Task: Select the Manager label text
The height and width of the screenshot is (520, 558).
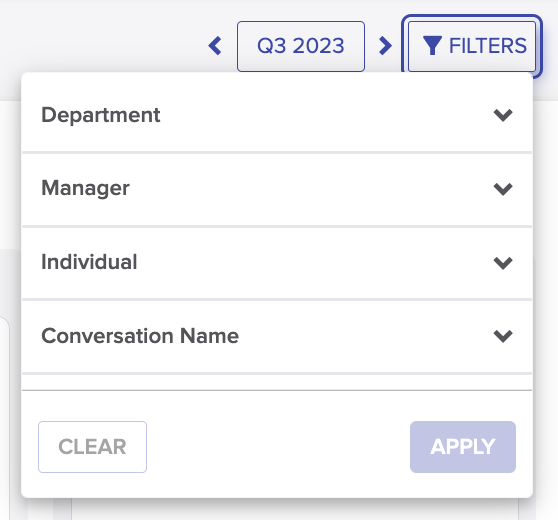Action: click(x=85, y=188)
